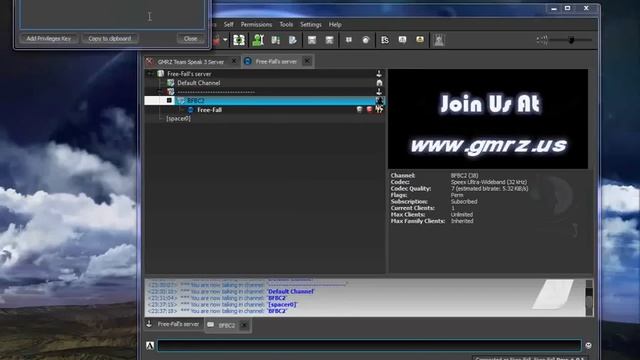Screen dimensions: 640x360
Task: Open the Settings menu
Action: (x=311, y=24)
